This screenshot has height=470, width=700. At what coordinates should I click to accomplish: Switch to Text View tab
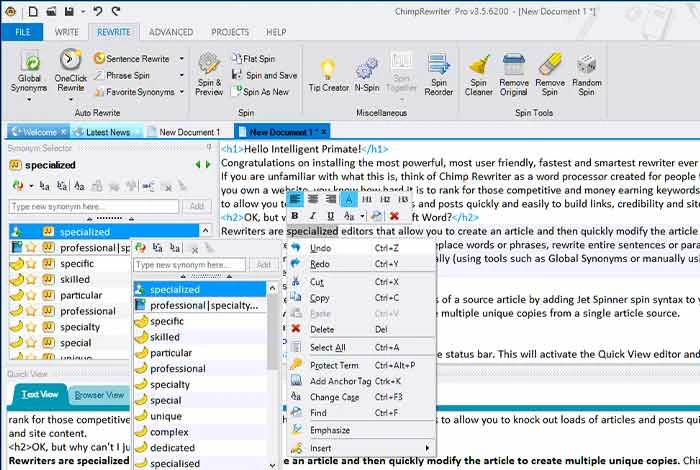(40, 395)
